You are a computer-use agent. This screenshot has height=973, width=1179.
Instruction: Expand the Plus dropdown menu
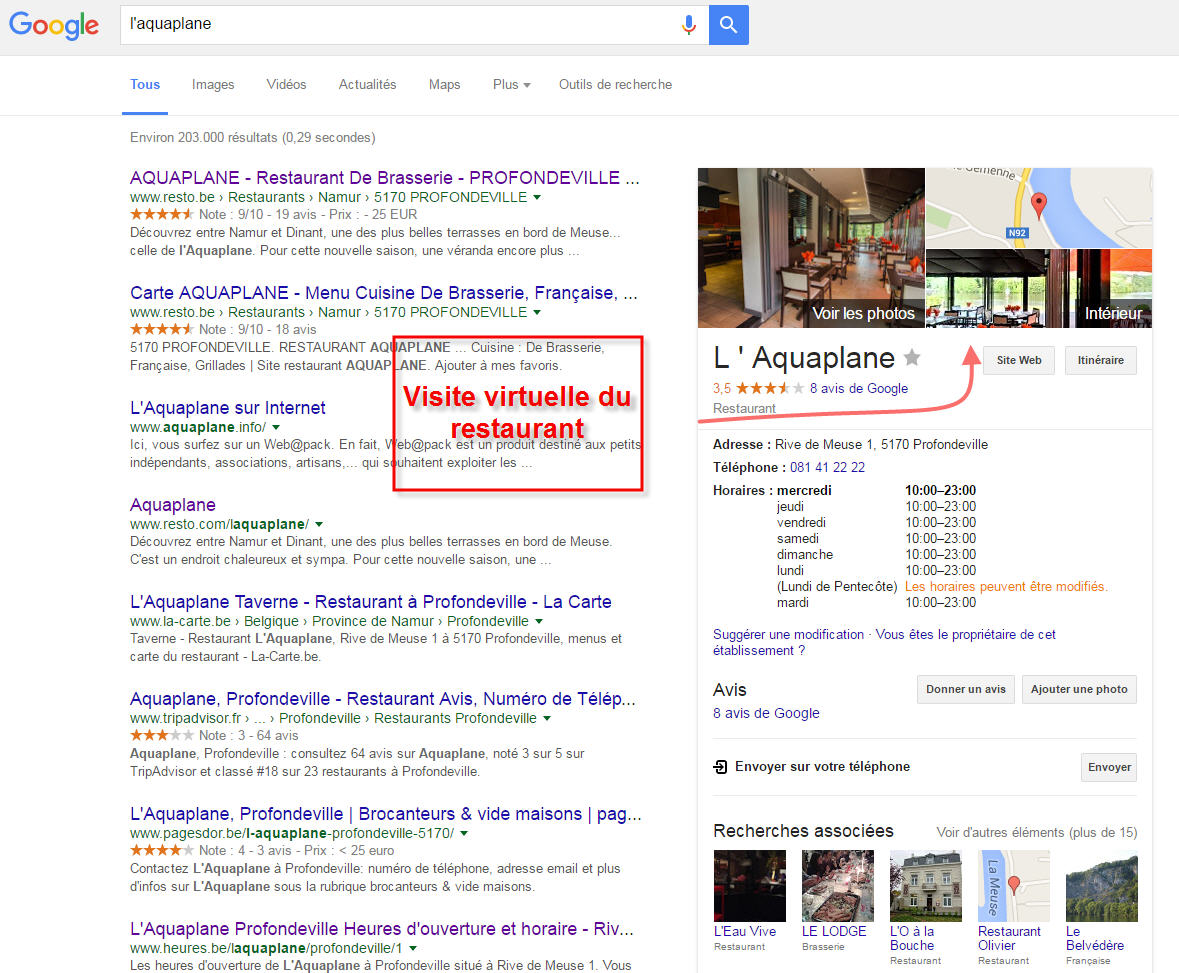point(511,84)
